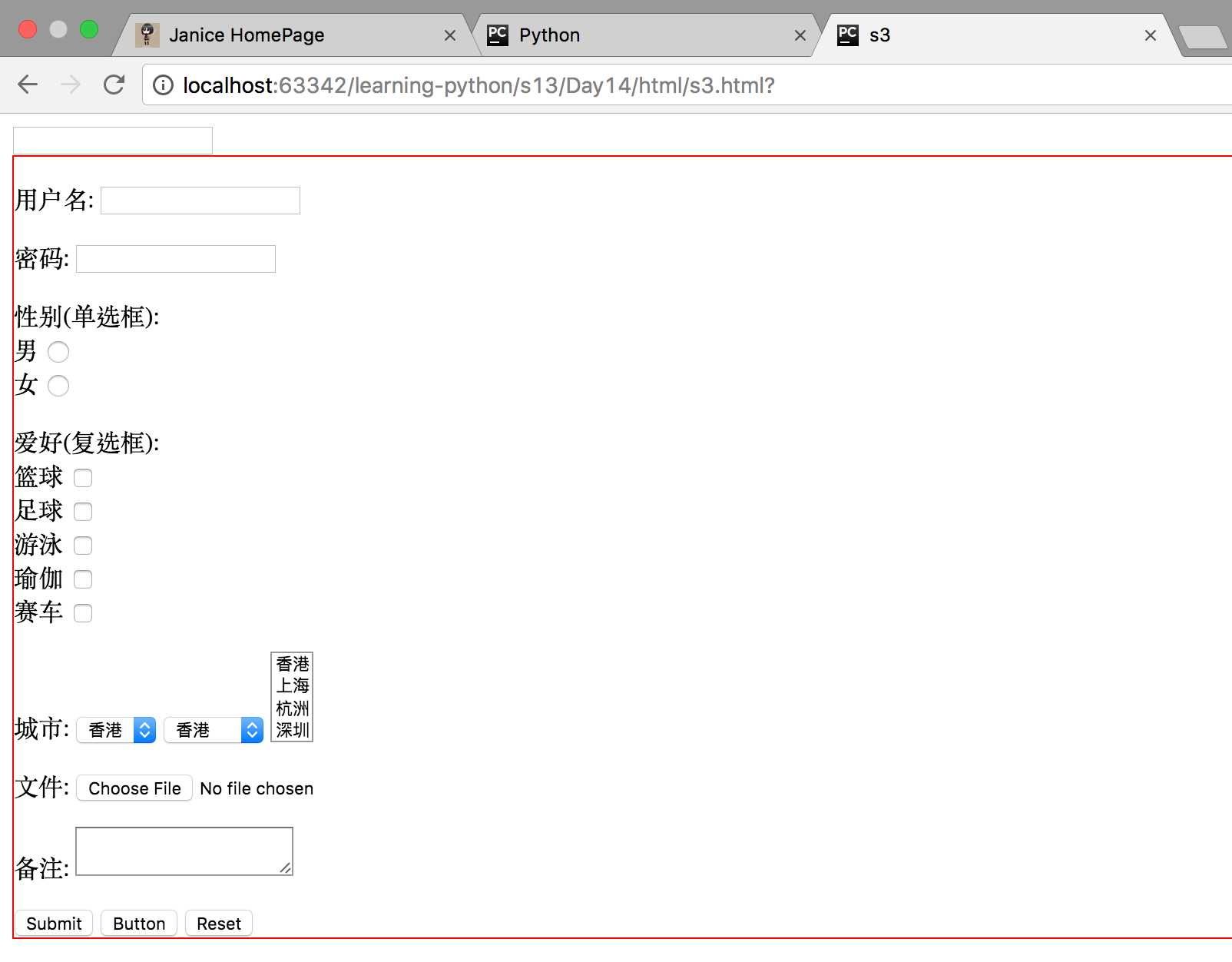Viewport: 1232px width, 962px height.
Task: Click the 备注 textarea
Action: (x=184, y=851)
